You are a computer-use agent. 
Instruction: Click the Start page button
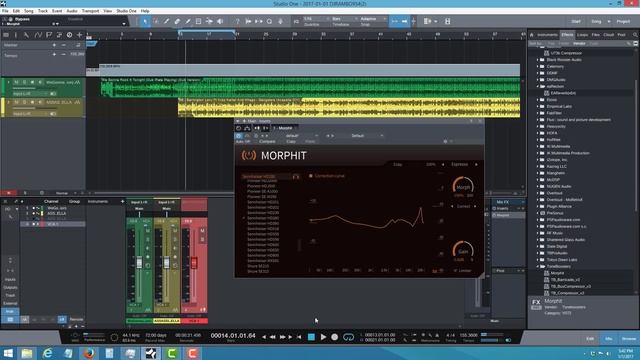point(576,21)
